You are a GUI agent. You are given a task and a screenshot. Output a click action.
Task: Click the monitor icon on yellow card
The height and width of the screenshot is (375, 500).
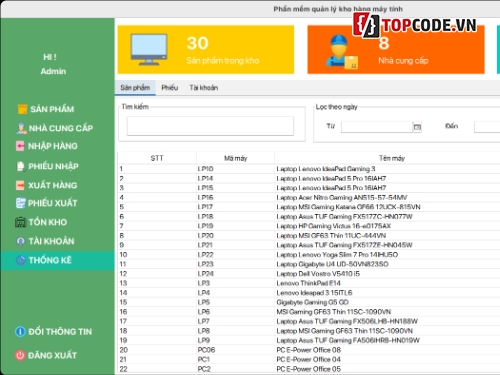[149, 49]
